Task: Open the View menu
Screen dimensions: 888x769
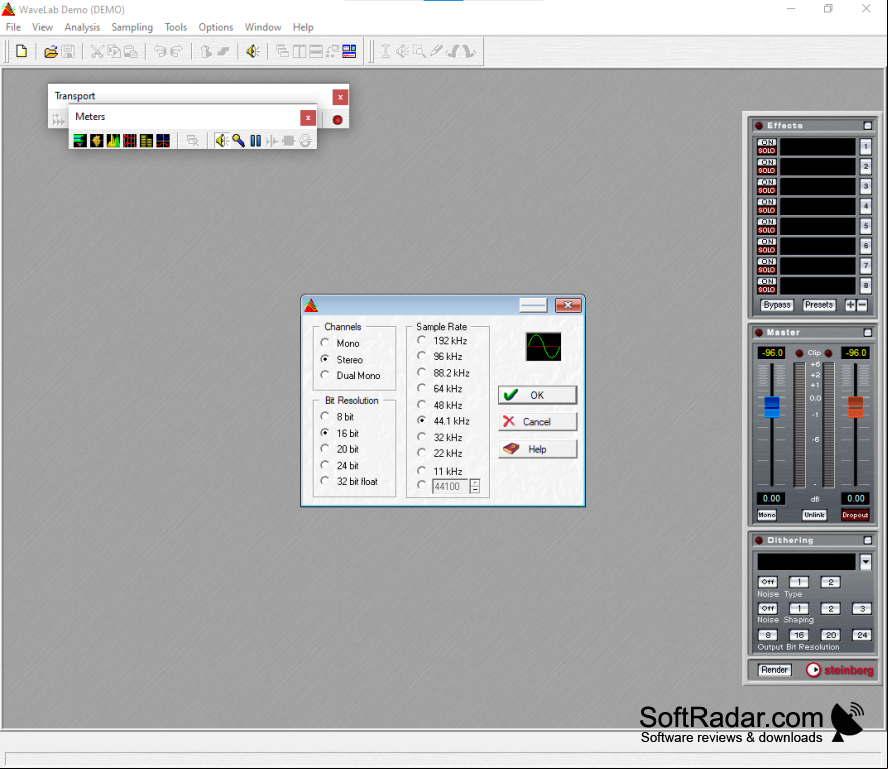Action: tap(42, 27)
